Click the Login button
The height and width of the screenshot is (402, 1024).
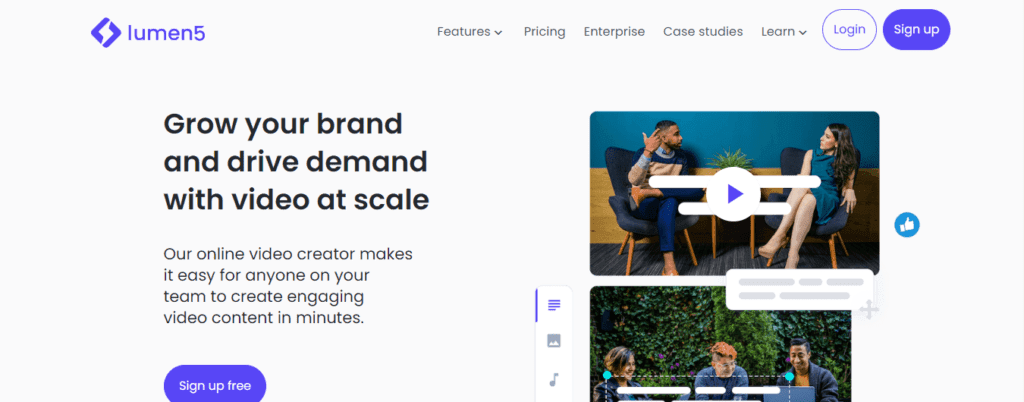(x=849, y=30)
